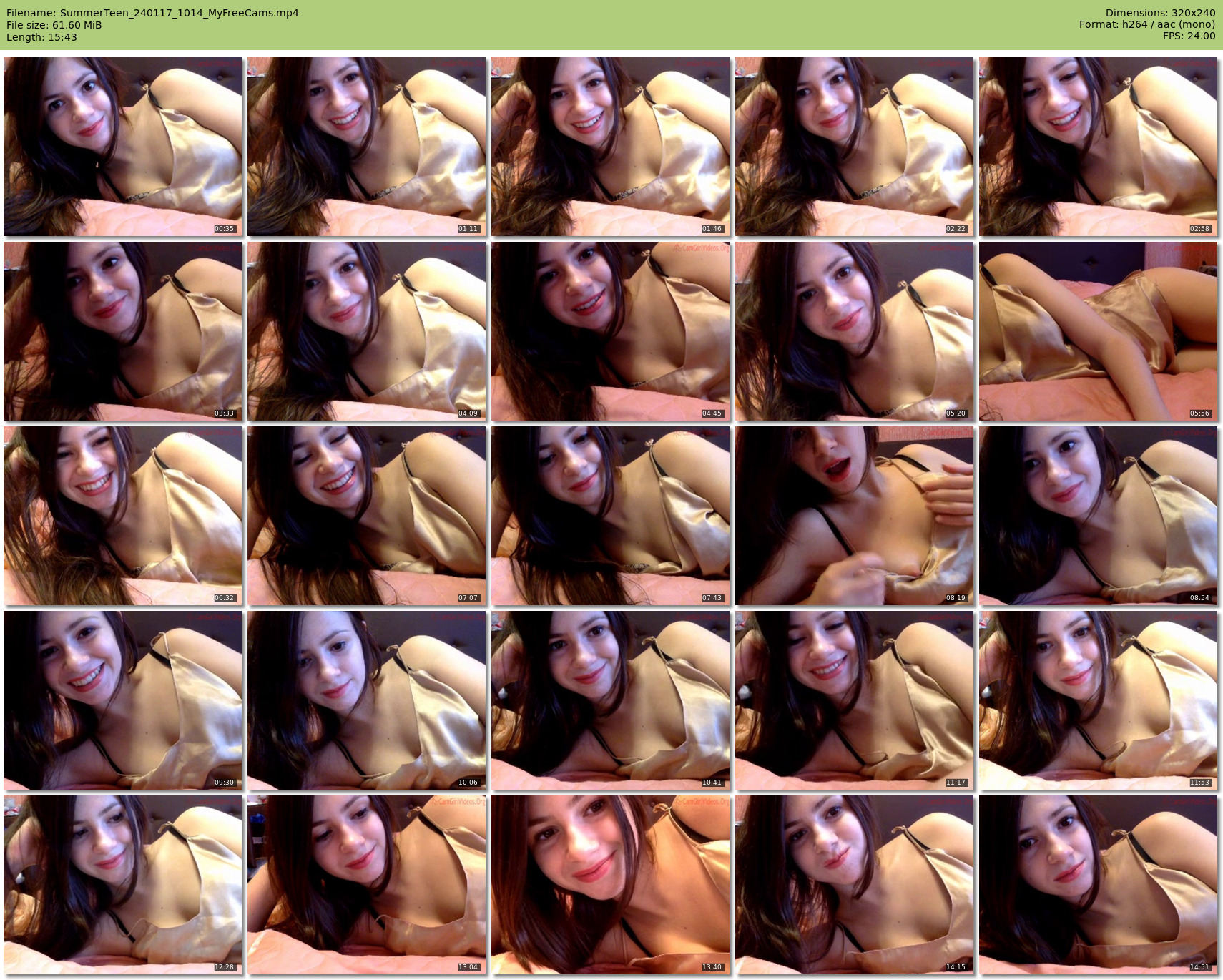Select the thumbnail stamped 14:51
Viewport: 1223px width, 980px height.
1099,885
